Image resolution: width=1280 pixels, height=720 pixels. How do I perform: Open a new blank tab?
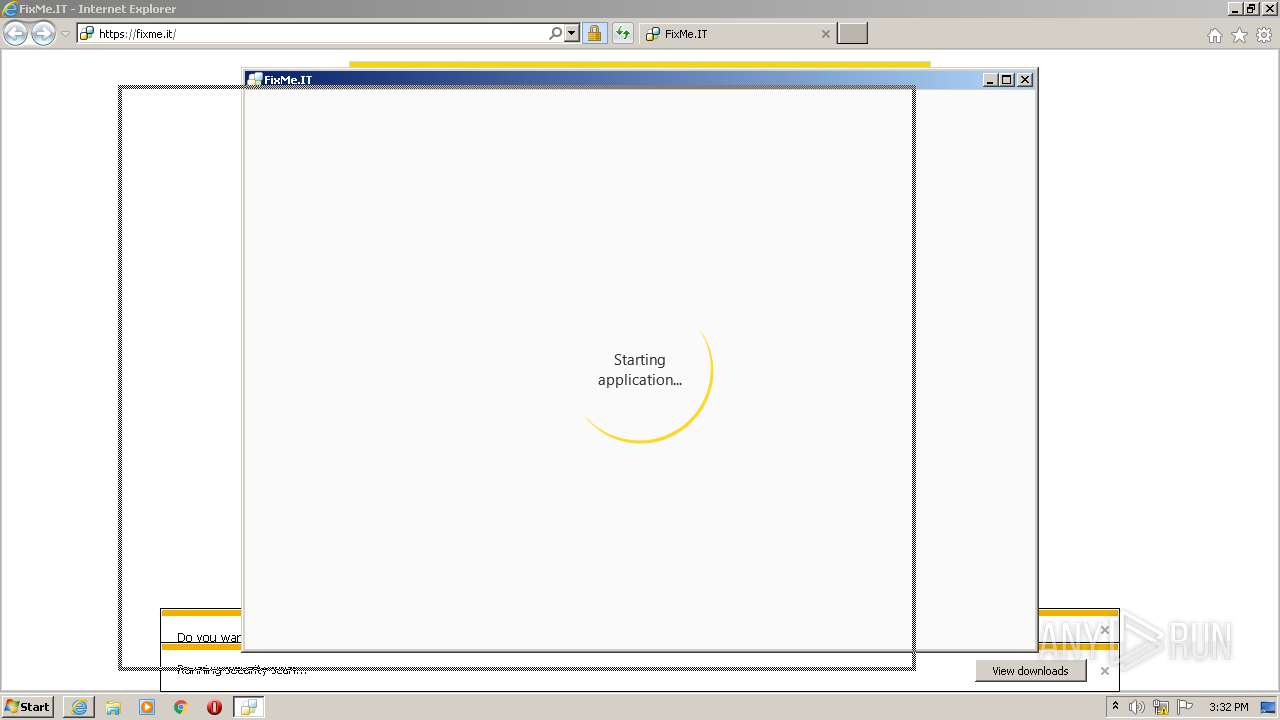pos(852,33)
